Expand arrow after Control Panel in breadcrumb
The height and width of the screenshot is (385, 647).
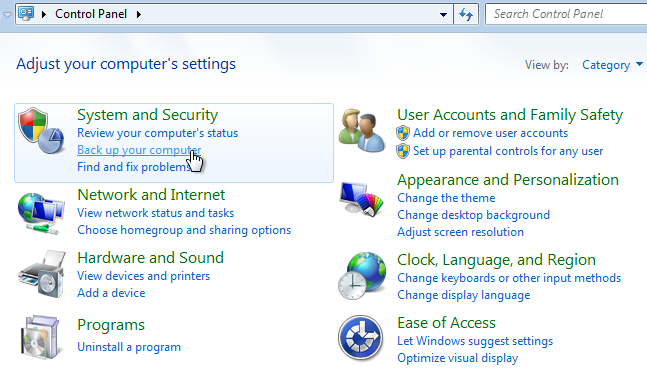click(139, 14)
